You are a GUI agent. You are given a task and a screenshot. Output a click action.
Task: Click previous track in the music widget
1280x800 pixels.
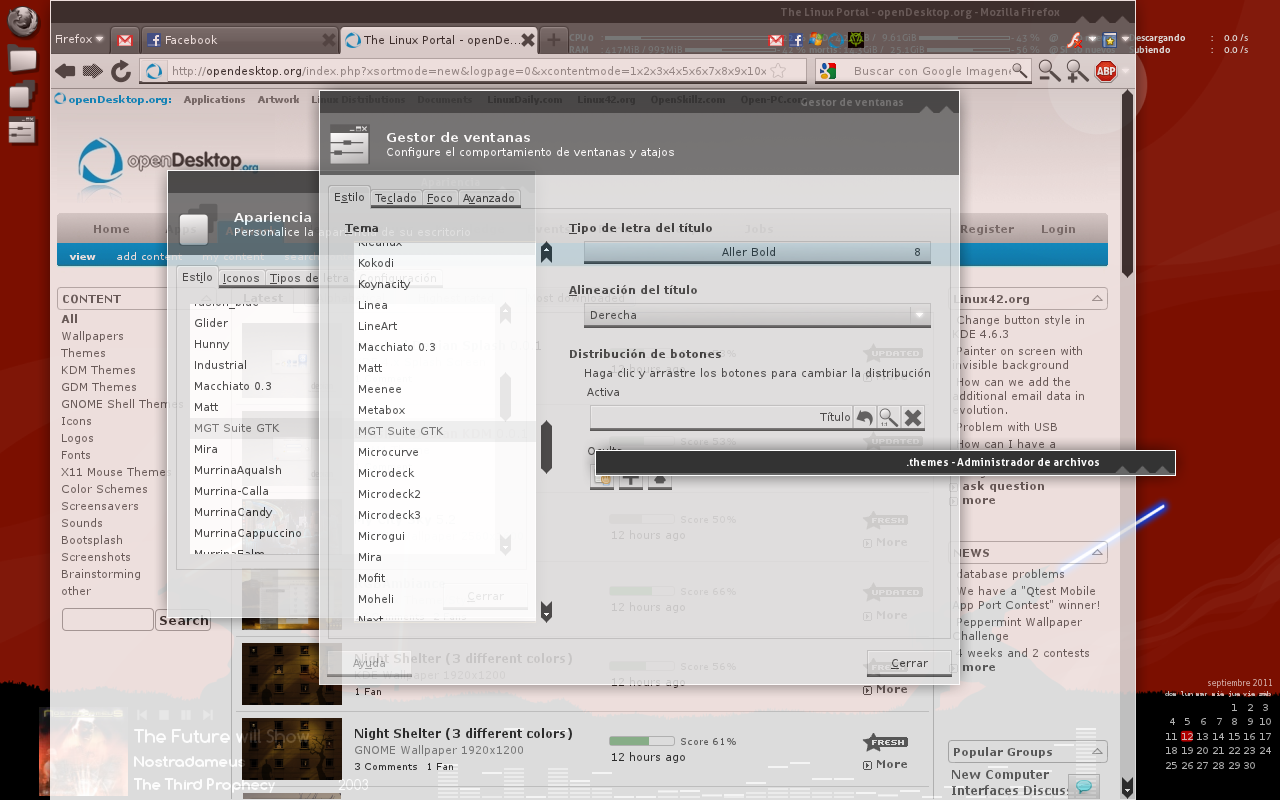click(x=142, y=714)
